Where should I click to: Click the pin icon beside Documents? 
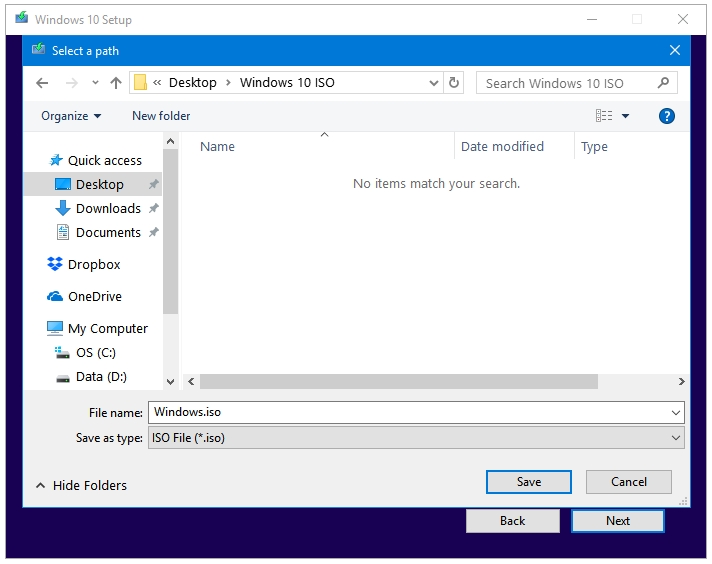[x=153, y=233]
